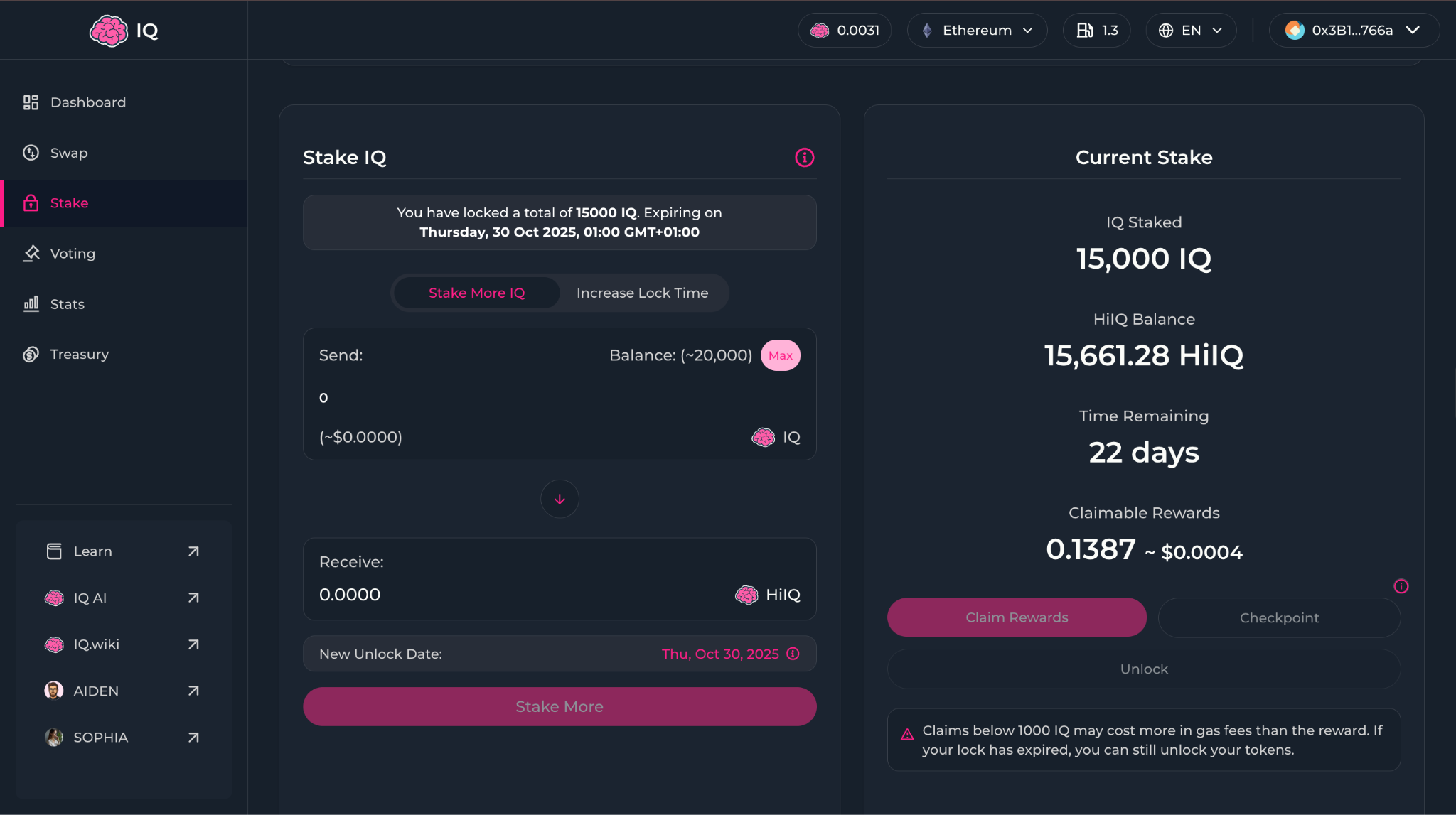This screenshot has height=815, width=1456.
Task: Click the gas price indicator
Action: click(1096, 31)
